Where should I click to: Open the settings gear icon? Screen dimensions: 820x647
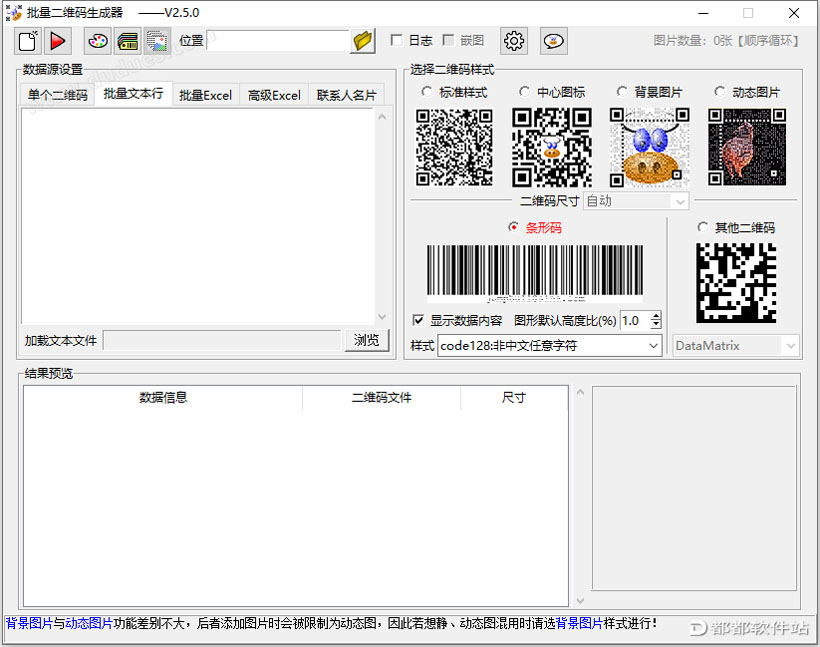pos(514,41)
